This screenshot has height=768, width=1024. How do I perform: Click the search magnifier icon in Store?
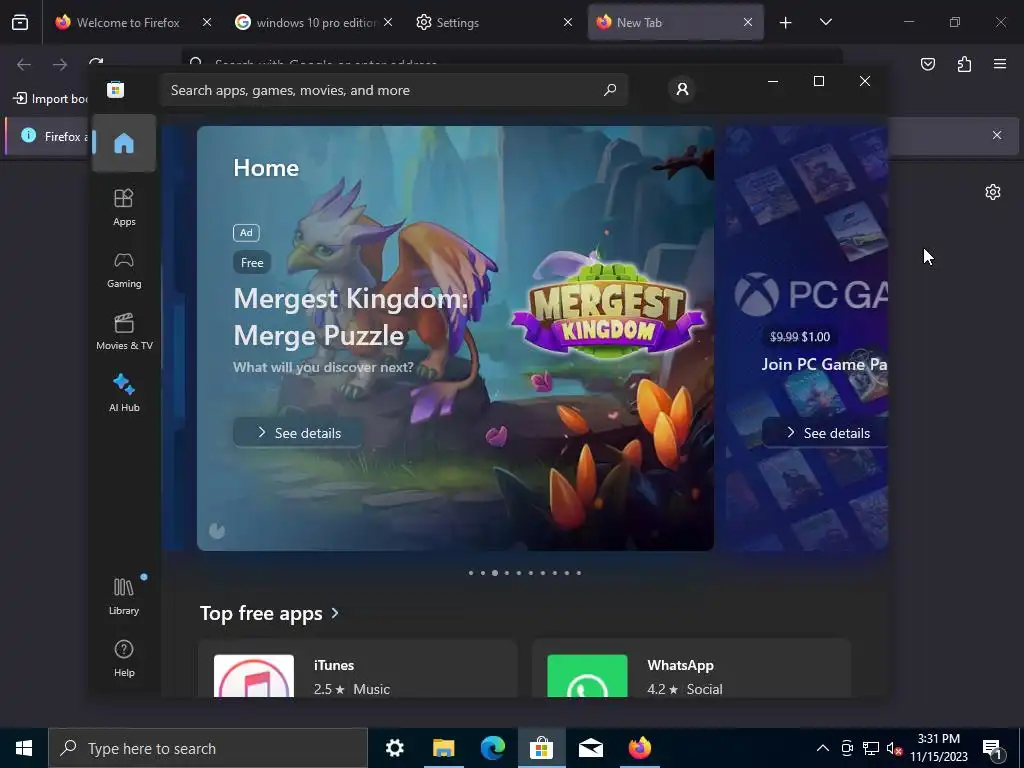610,90
